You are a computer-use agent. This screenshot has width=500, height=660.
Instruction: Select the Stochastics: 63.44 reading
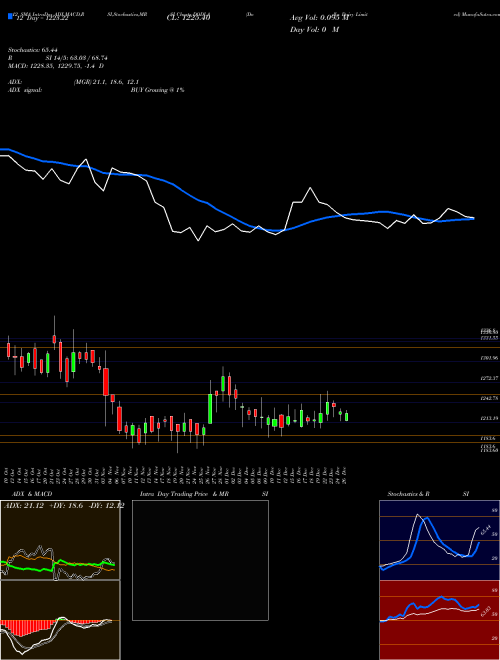[32, 50]
